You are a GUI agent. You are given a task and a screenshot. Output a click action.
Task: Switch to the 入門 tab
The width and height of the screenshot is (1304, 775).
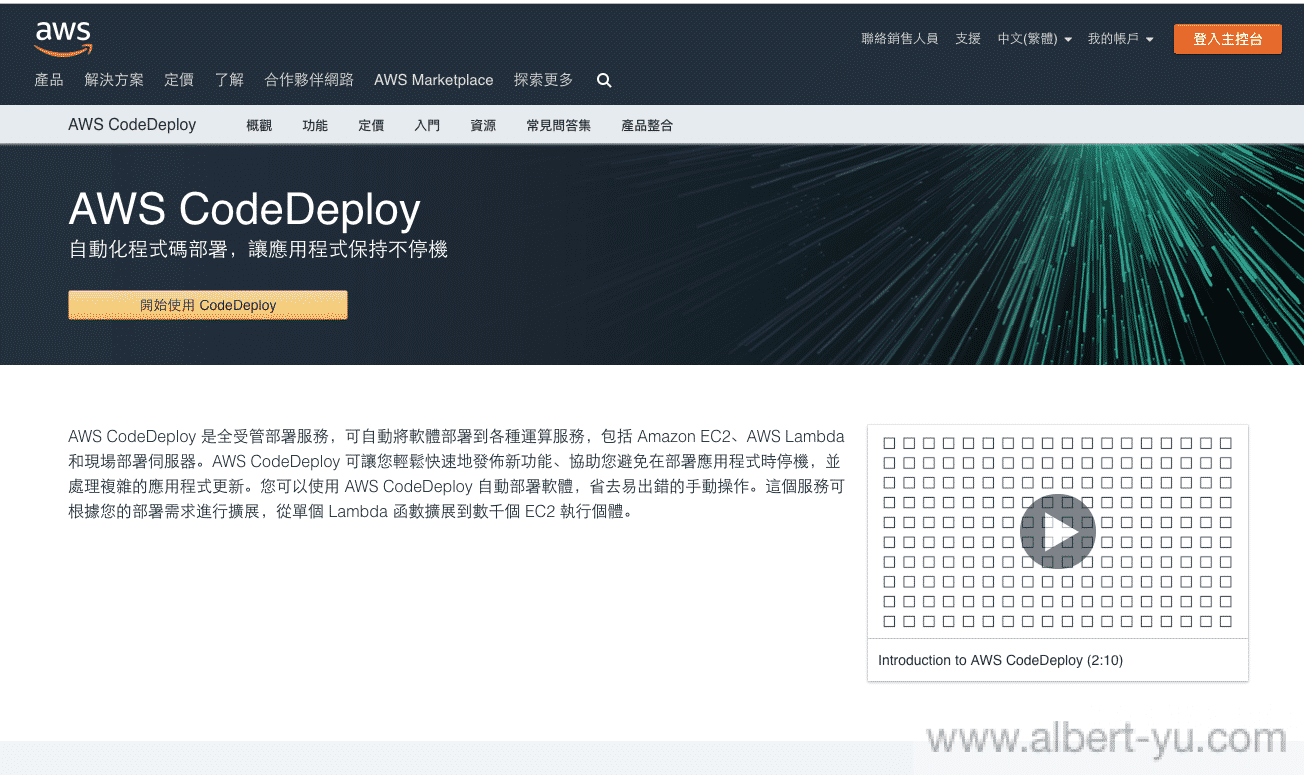click(x=427, y=126)
